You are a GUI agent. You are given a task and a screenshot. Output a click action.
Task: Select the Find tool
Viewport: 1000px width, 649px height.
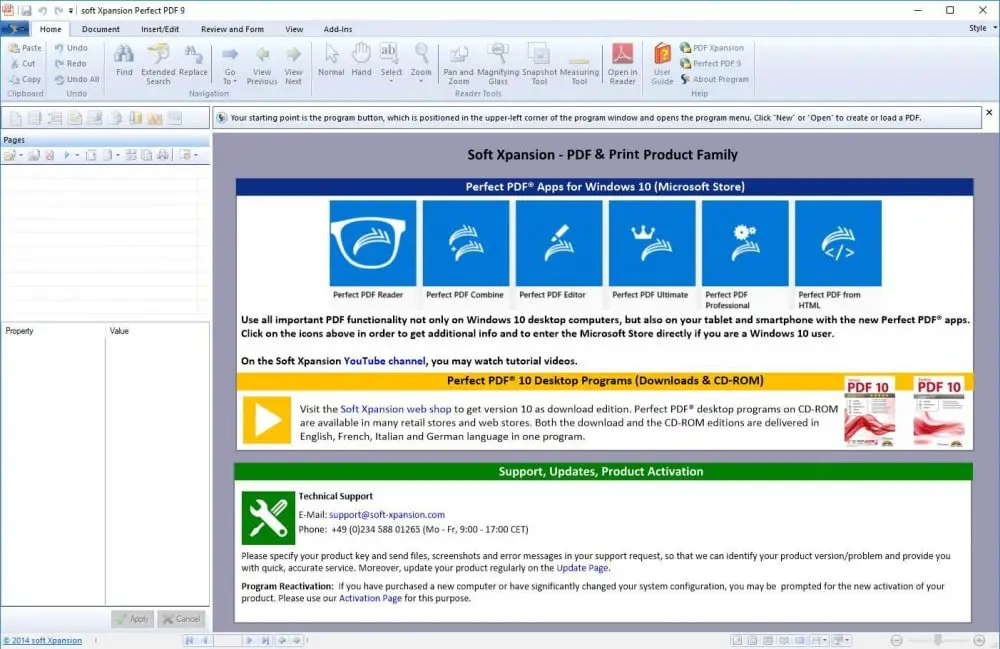coord(123,60)
